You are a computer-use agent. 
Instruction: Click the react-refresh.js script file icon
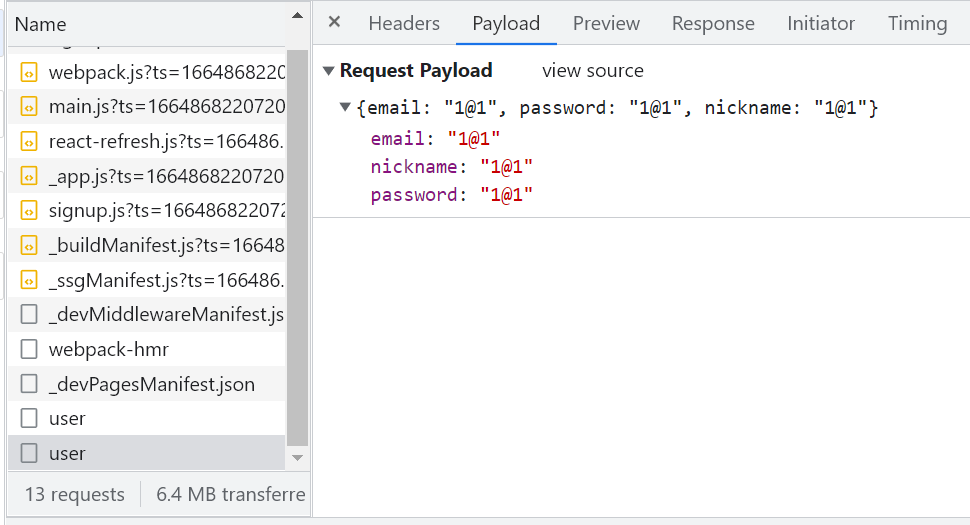pos(30,141)
